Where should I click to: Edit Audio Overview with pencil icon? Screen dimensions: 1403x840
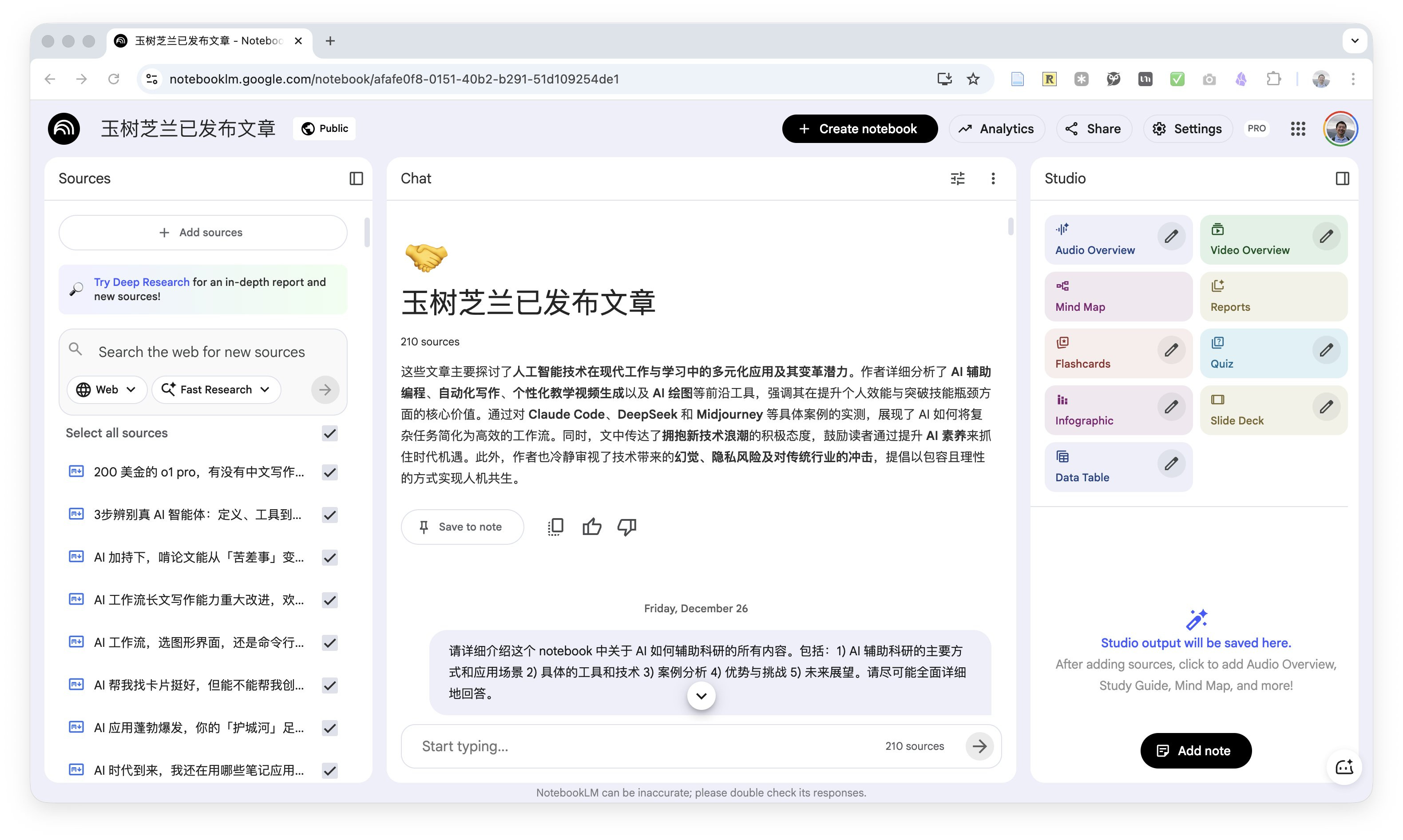1171,236
